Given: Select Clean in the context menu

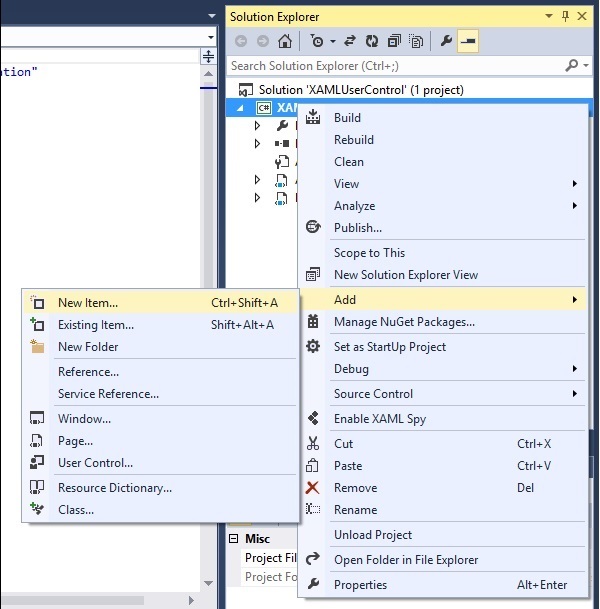Looking at the screenshot, I should (442, 162).
